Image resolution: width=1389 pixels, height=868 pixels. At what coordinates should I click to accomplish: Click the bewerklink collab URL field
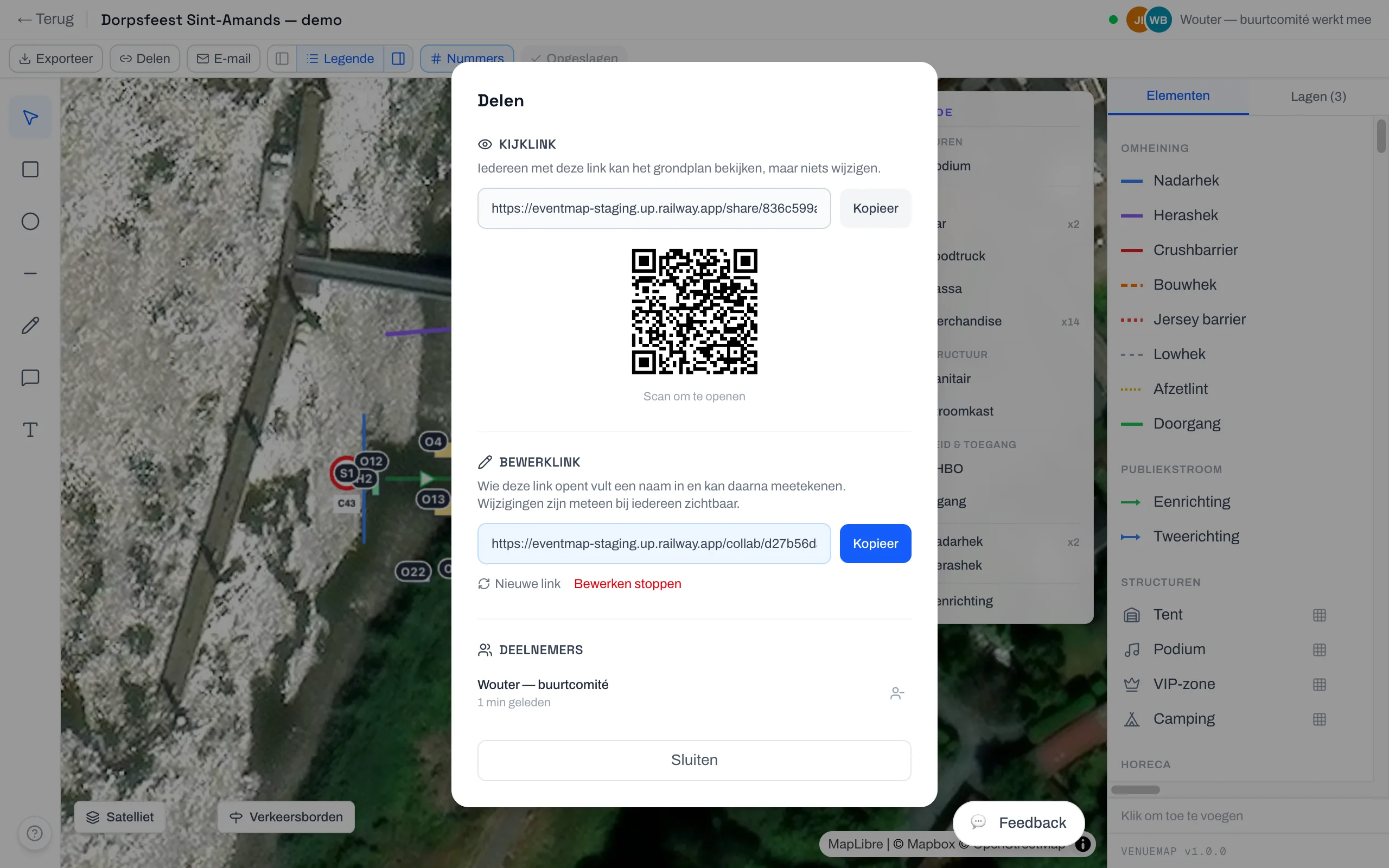pos(654,544)
